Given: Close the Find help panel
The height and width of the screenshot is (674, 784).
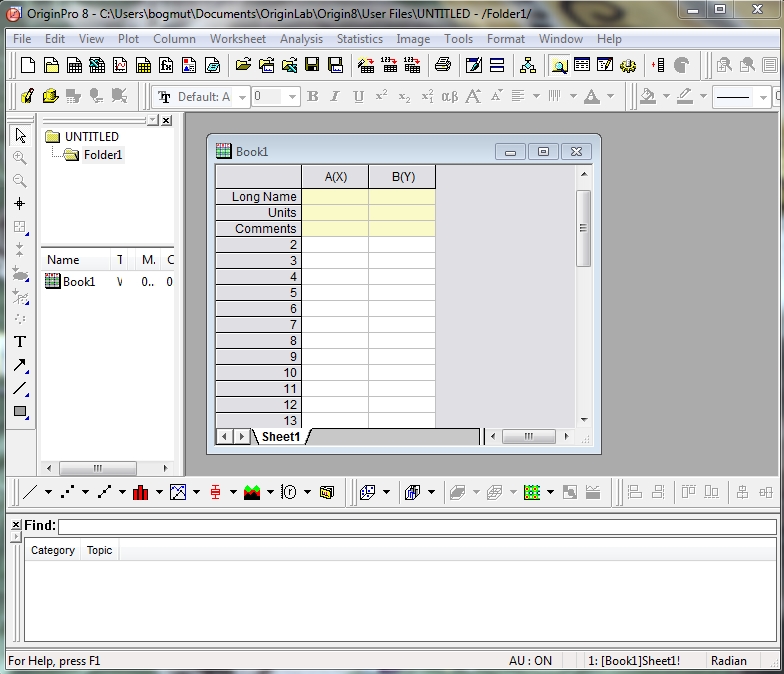Looking at the screenshot, I should 16,524.
